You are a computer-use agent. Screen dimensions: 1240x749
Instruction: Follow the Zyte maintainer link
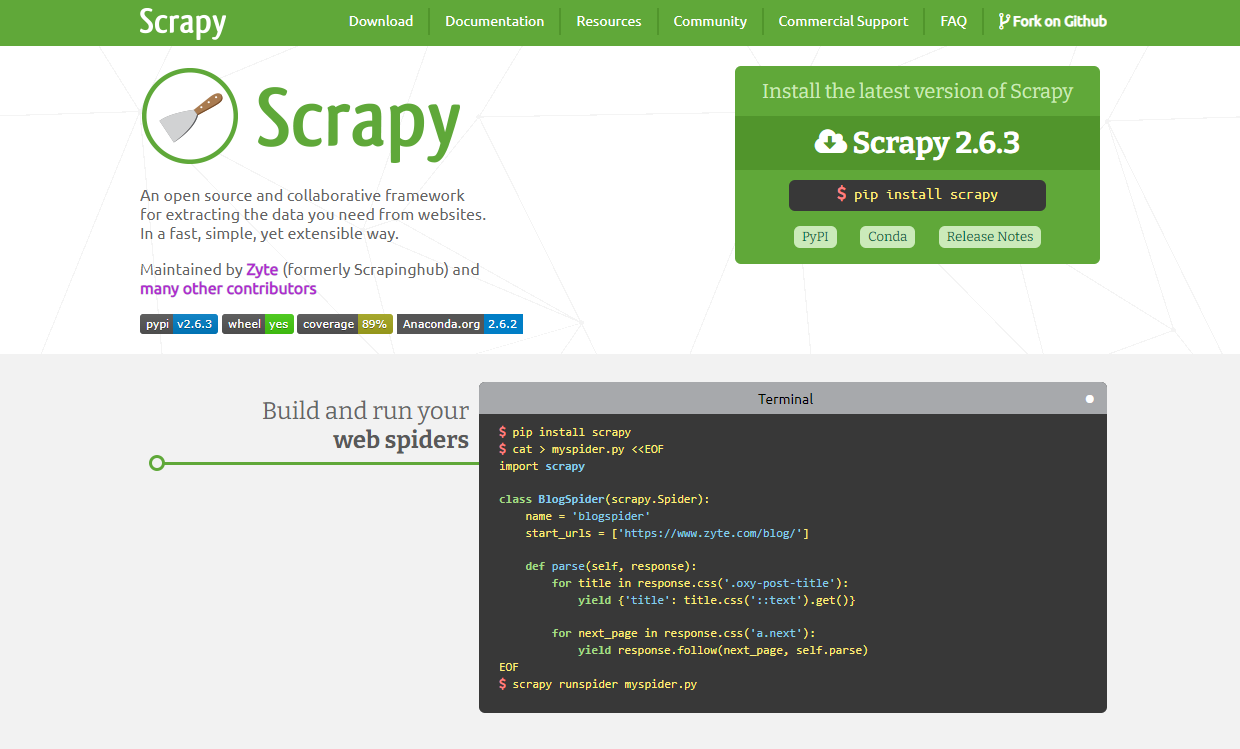coord(262,270)
